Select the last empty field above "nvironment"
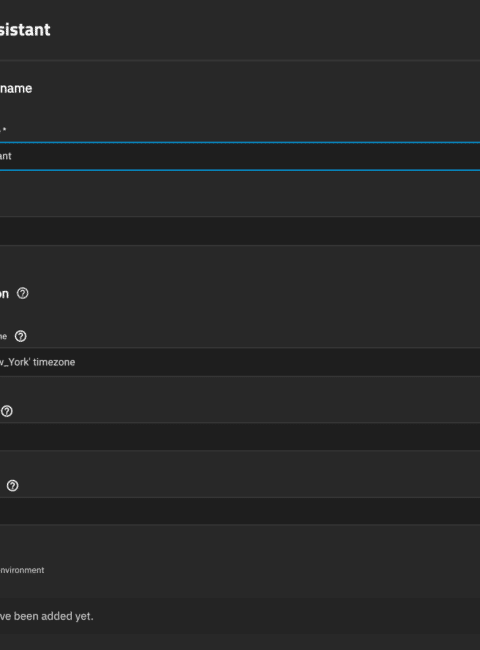480x650 pixels. point(240,511)
